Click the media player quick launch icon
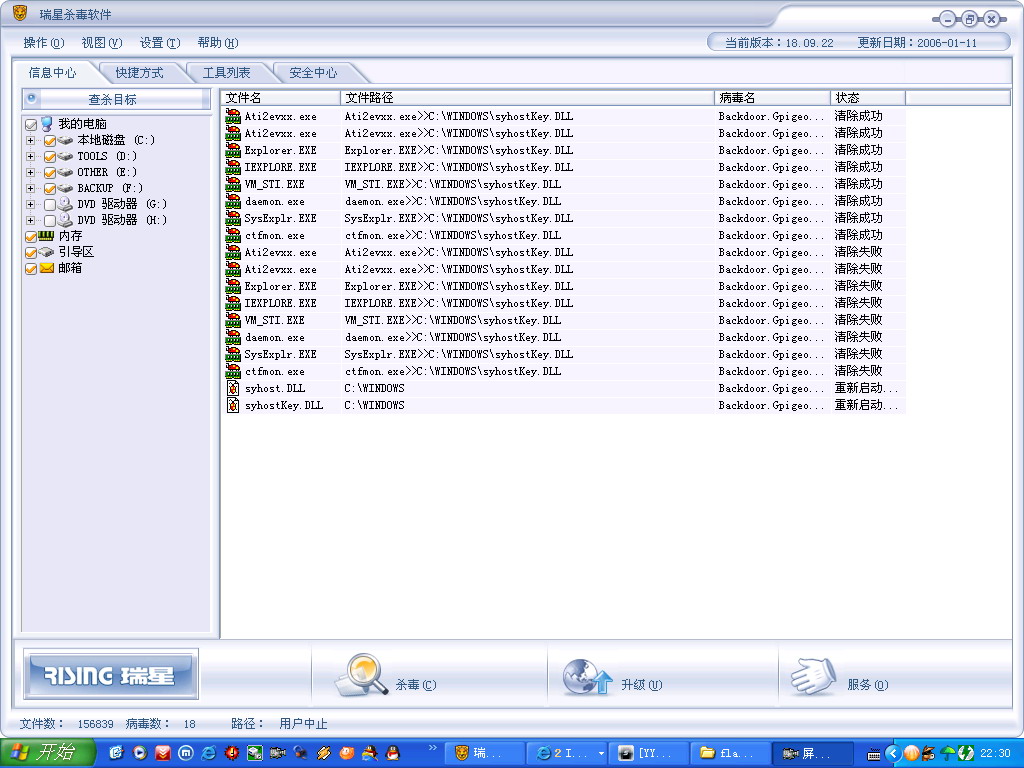 click(x=140, y=753)
